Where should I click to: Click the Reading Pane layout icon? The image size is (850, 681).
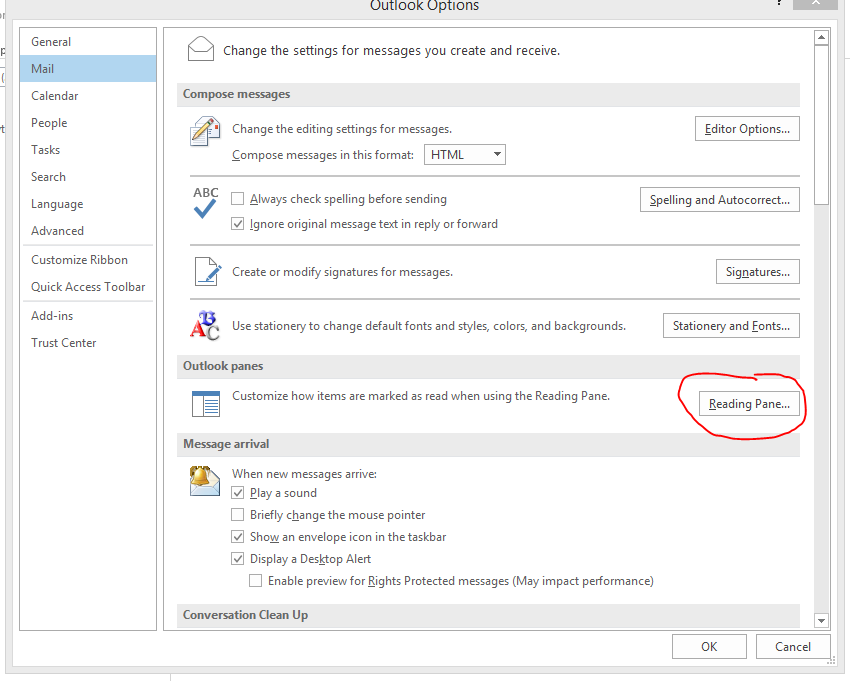pos(206,404)
